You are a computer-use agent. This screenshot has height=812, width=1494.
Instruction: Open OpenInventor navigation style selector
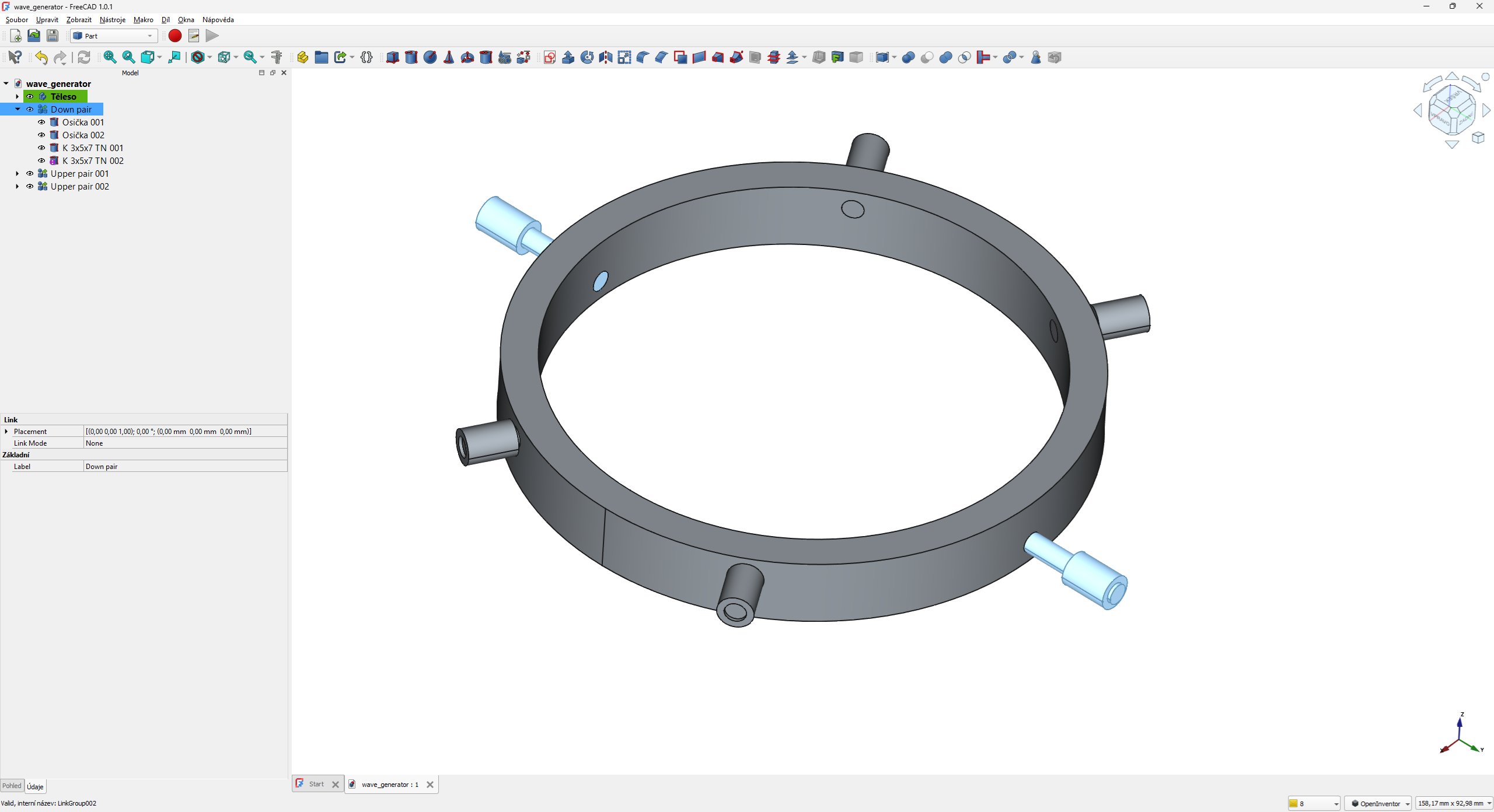[x=1378, y=803]
